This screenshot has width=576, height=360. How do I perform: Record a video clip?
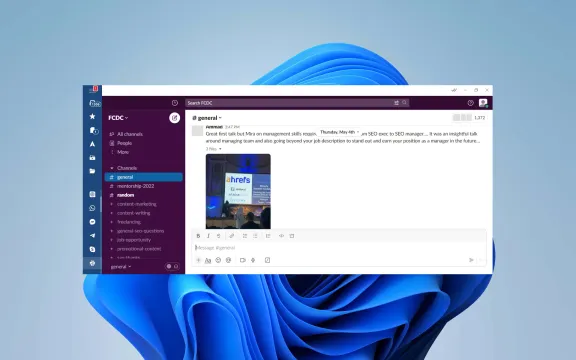point(242,260)
